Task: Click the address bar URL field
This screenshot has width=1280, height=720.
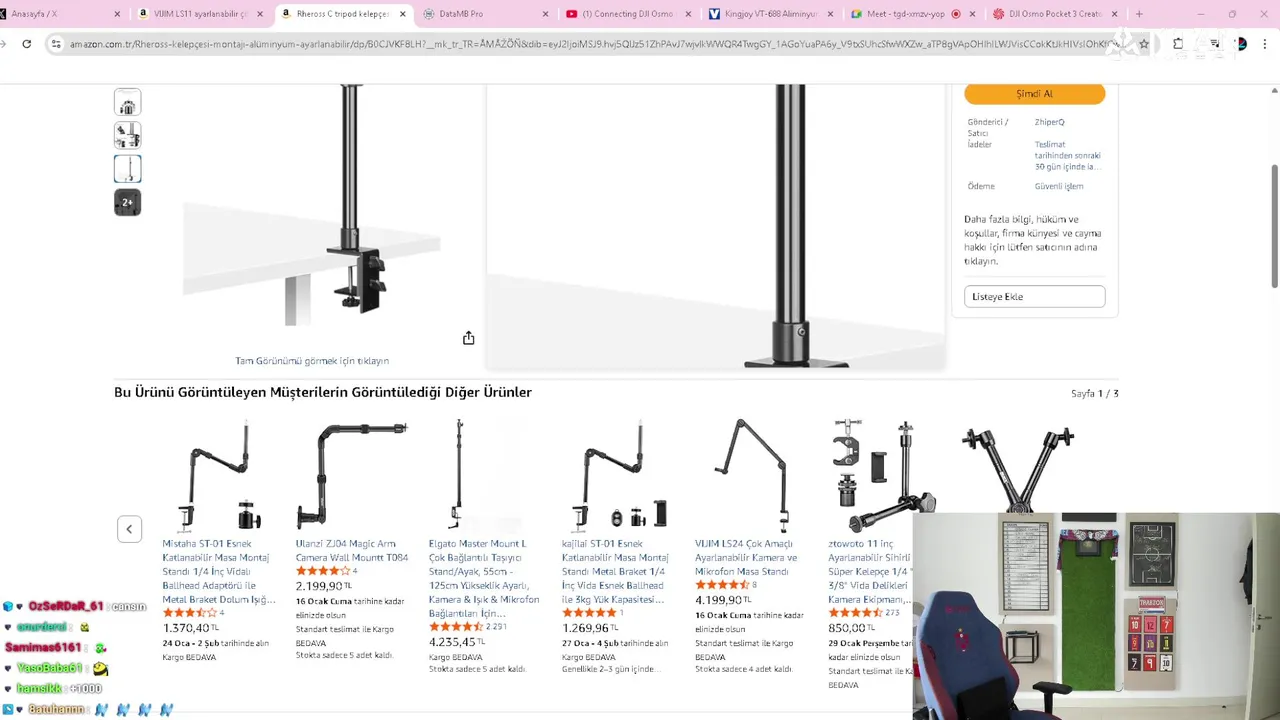Action: 590,44
